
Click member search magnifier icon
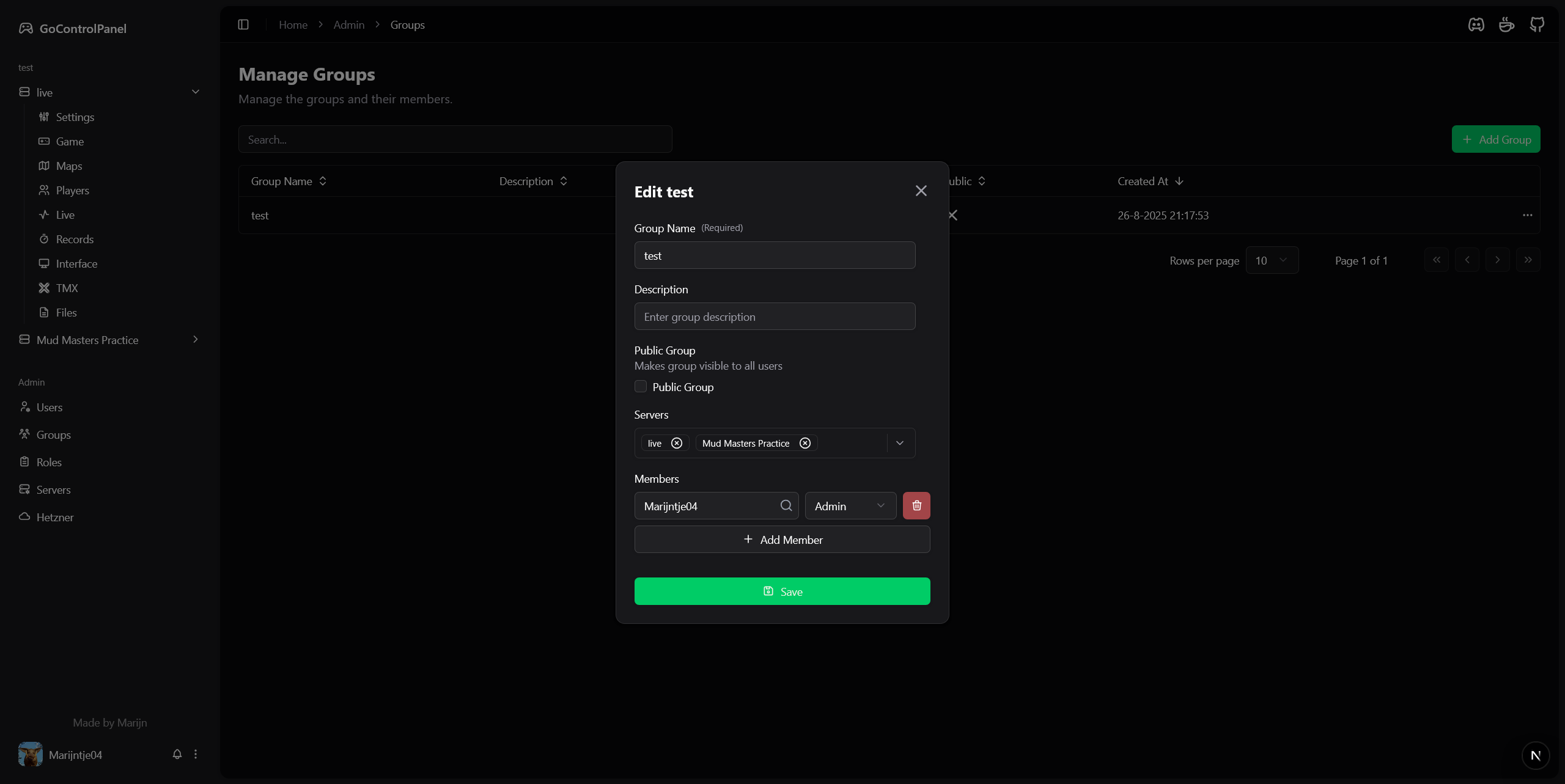(786, 505)
